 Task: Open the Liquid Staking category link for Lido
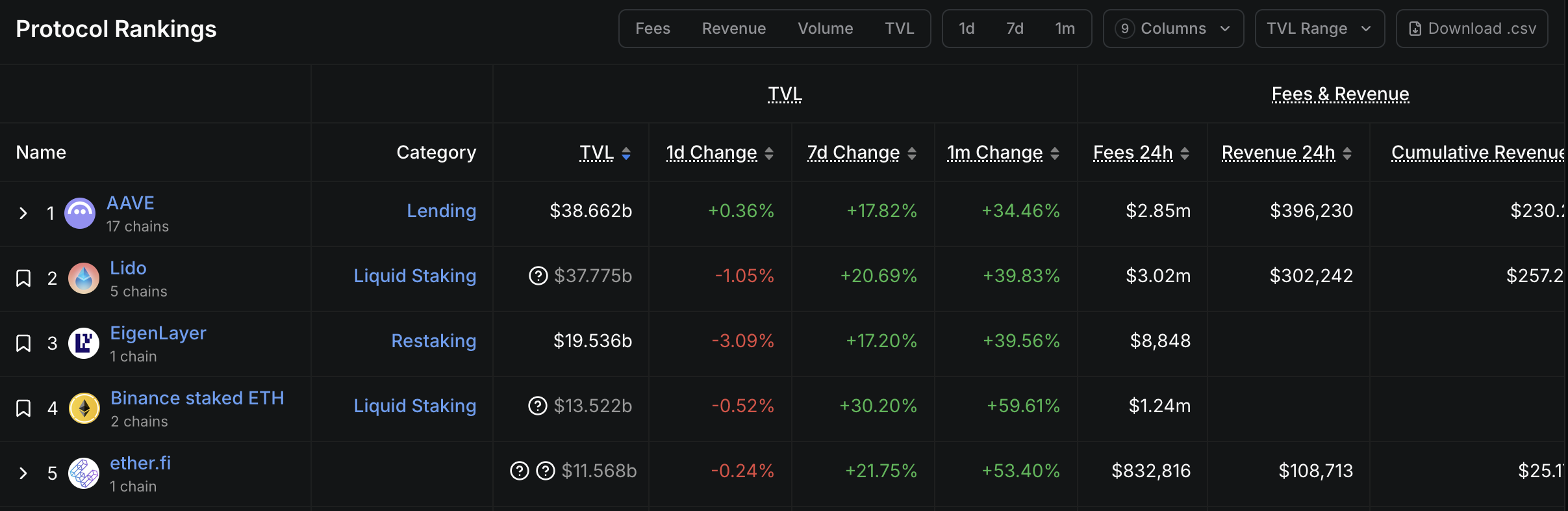point(414,276)
